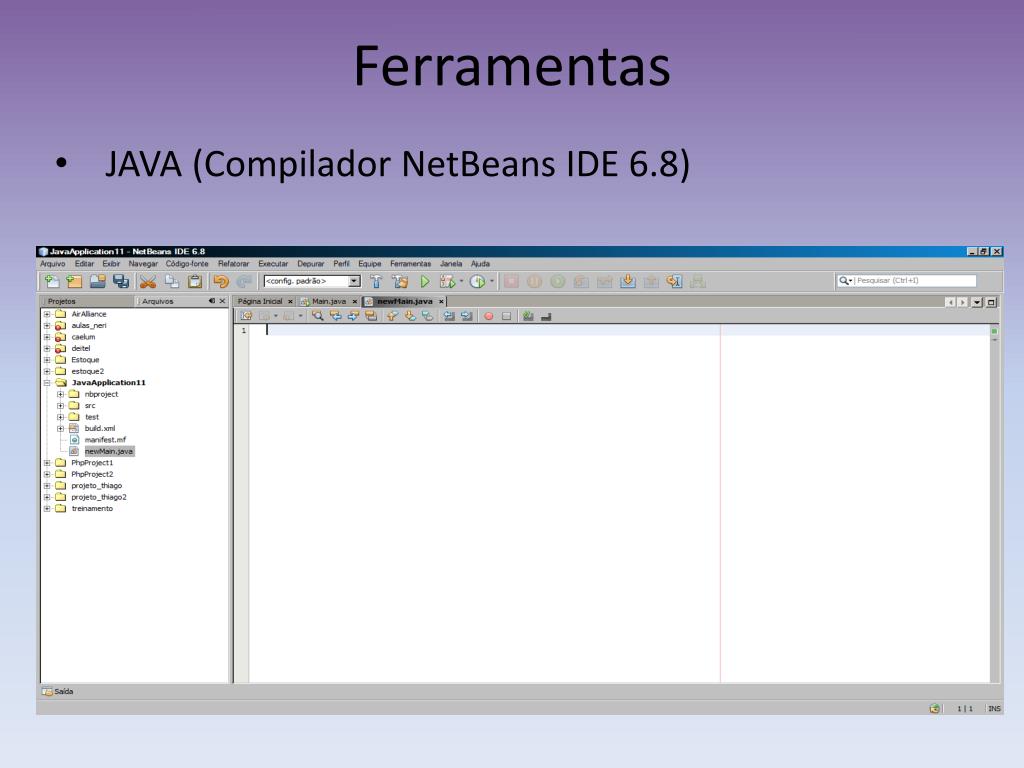Screen dimensions: 1024x768
Task: Click the New Project toolbar icon
Action: pyautogui.click(x=74, y=281)
